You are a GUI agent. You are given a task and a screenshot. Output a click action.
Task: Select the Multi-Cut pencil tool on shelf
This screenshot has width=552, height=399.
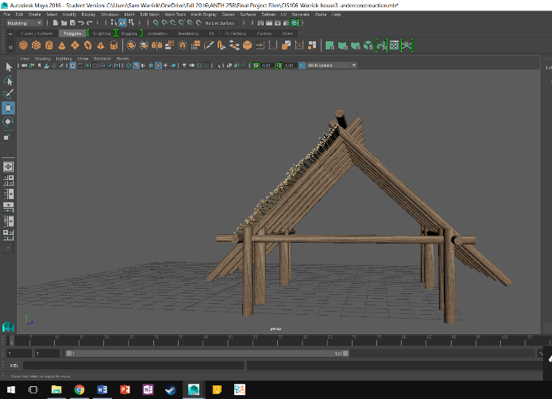(208, 45)
